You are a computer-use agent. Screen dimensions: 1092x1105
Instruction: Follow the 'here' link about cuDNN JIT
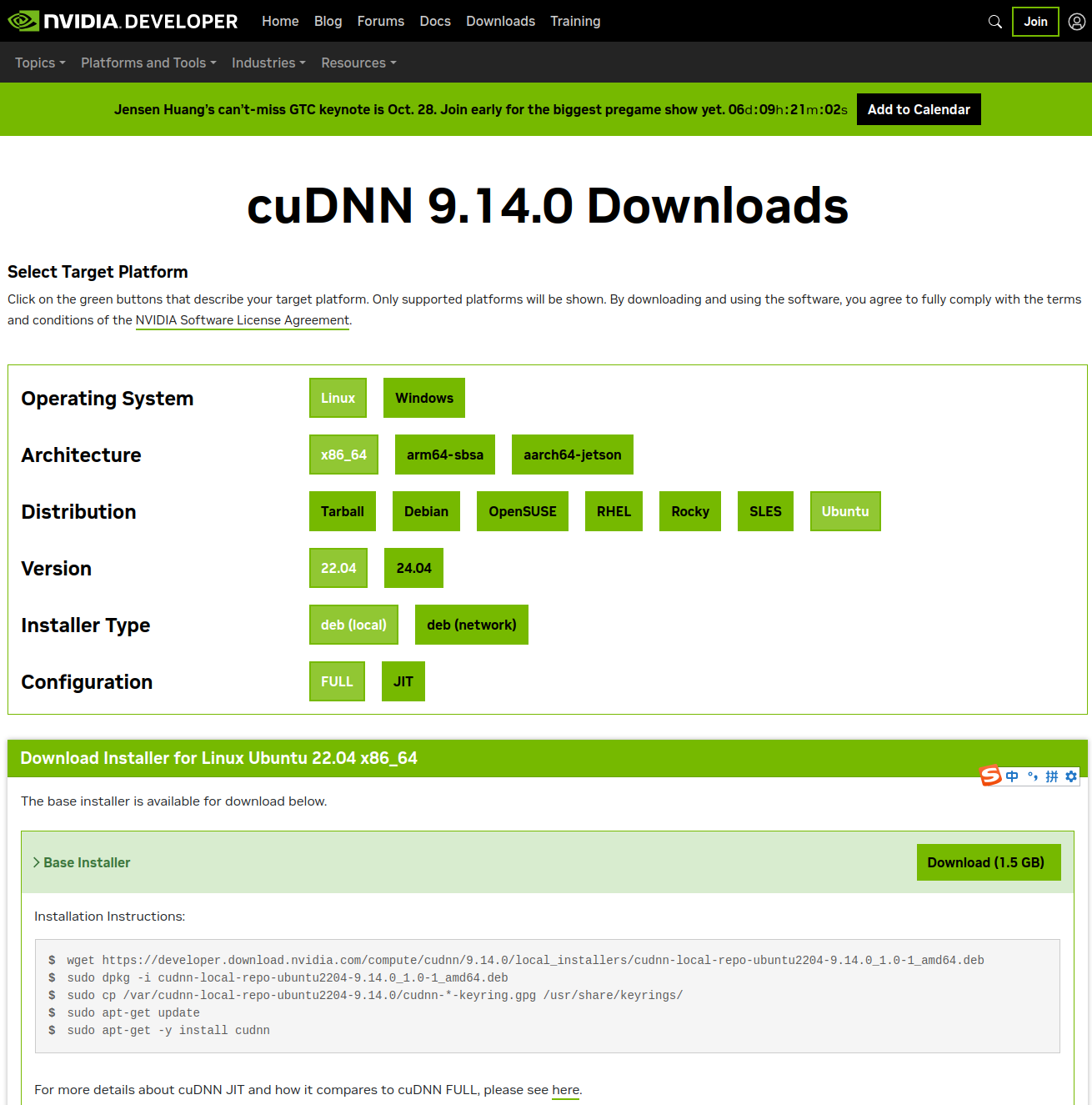tap(565, 1090)
